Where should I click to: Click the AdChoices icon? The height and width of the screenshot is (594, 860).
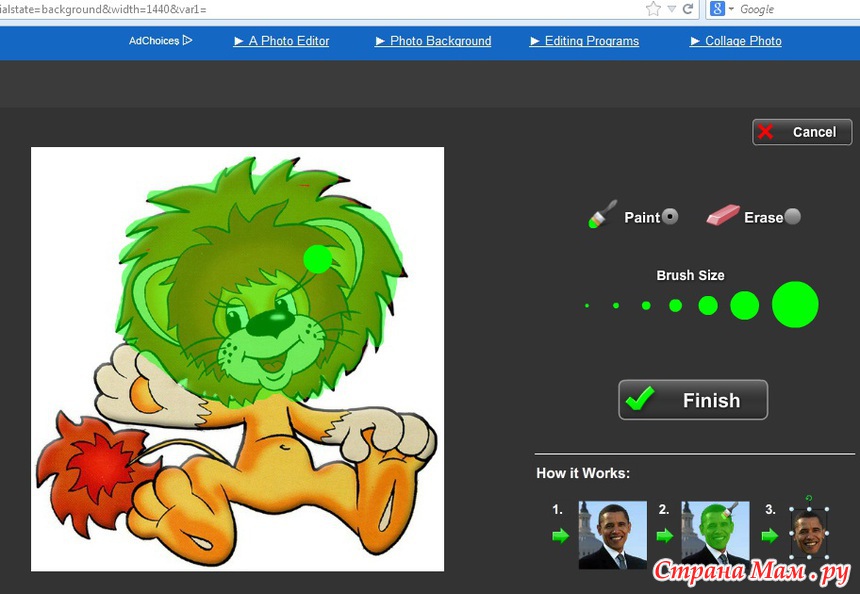pos(188,40)
